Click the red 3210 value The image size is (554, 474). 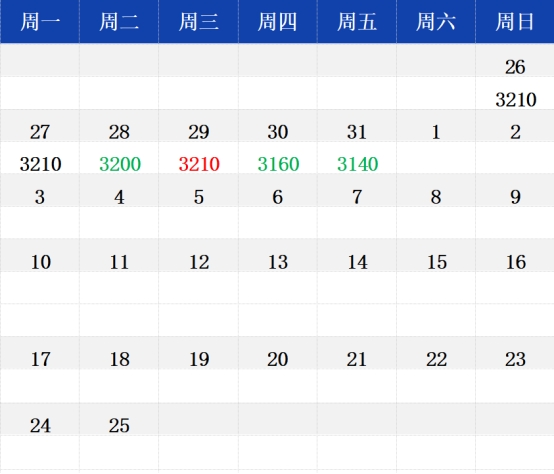tap(199, 164)
